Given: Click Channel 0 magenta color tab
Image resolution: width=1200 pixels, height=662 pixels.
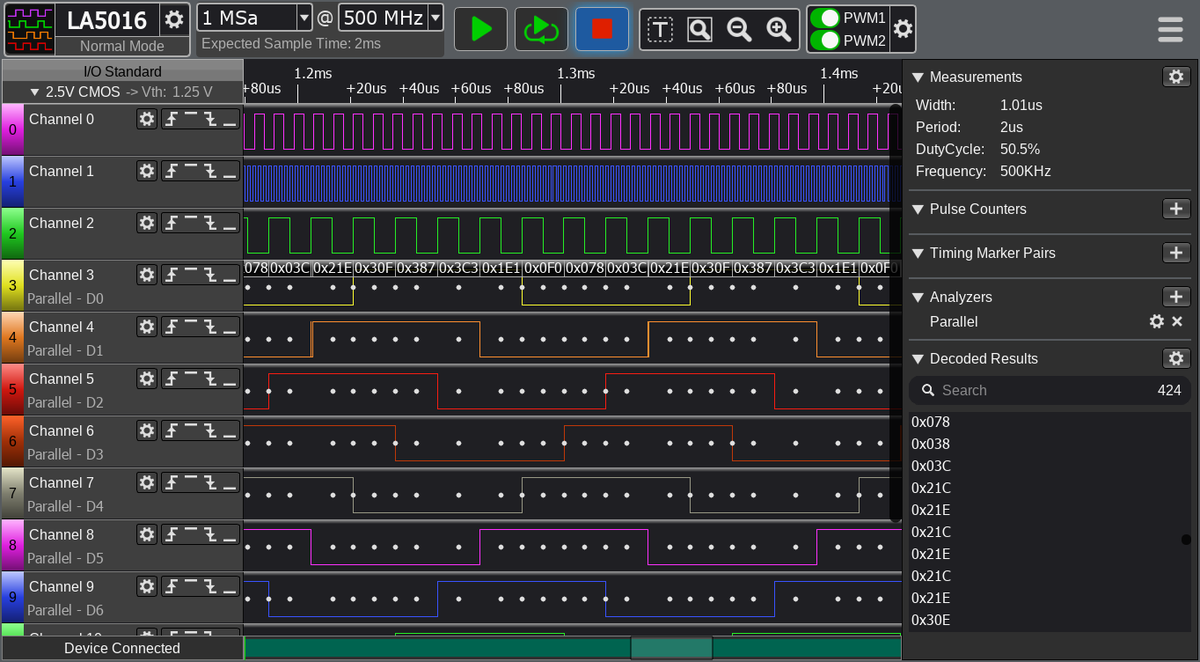Looking at the screenshot, I should [x=12, y=130].
